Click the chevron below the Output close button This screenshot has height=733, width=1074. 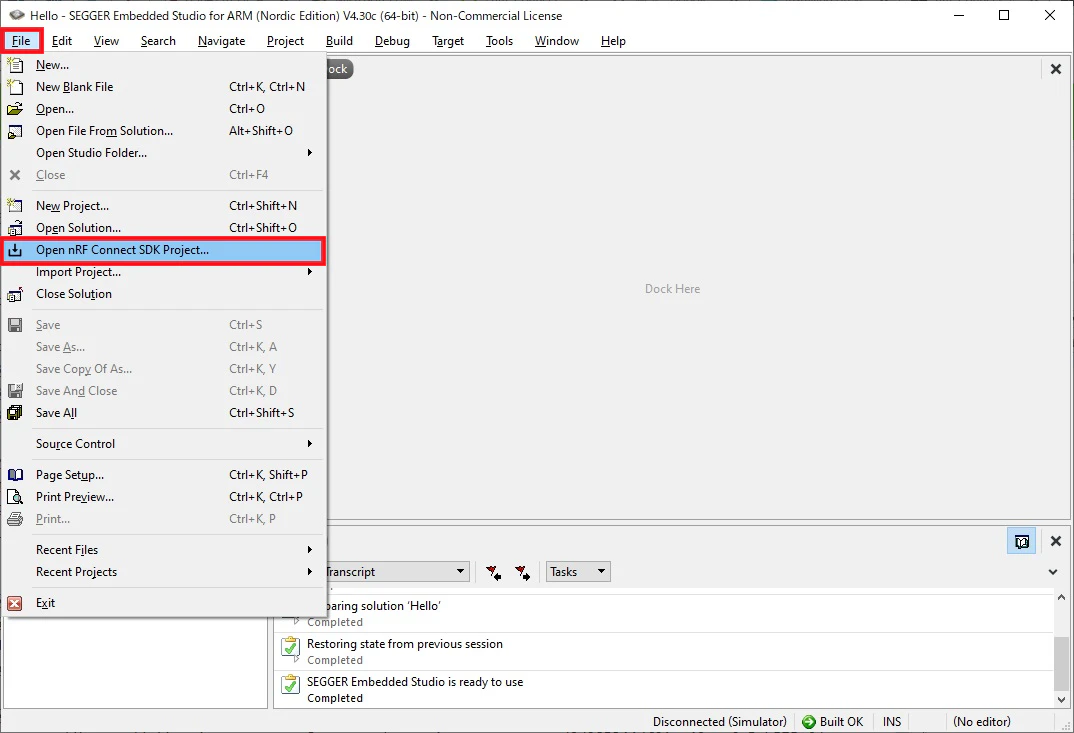1053,572
